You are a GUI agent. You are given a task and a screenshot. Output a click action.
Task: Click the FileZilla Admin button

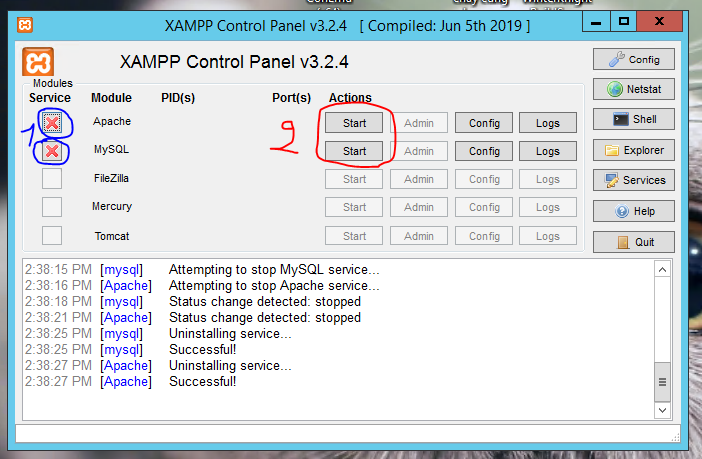[x=419, y=179]
